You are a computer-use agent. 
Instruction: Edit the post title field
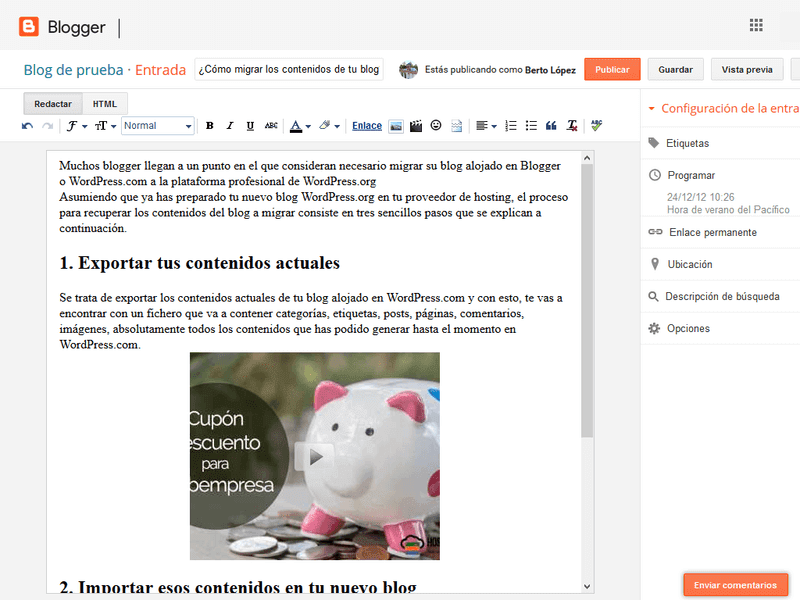pos(289,69)
